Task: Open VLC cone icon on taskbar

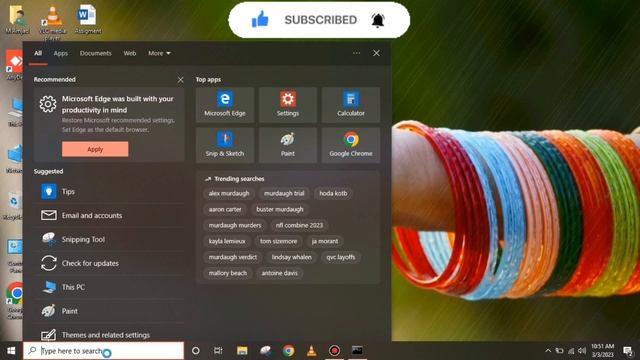Action: [311, 351]
